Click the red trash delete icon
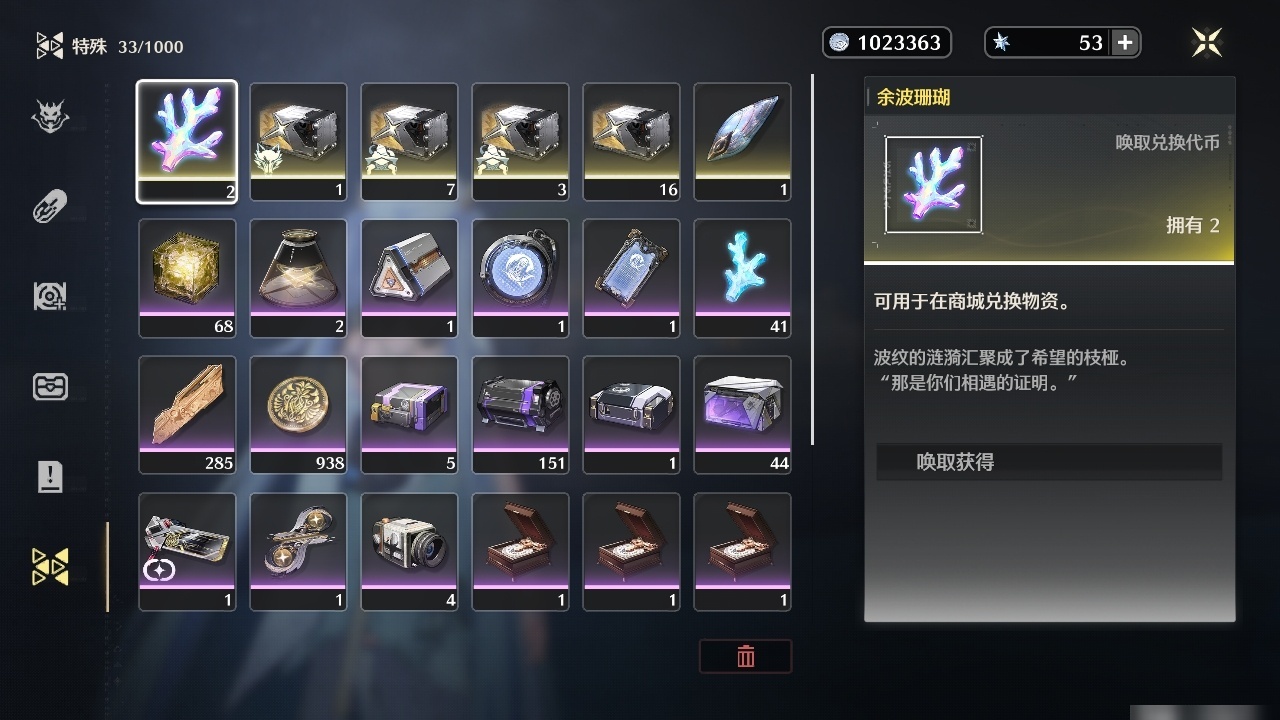The image size is (1280, 720). (746, 656)
